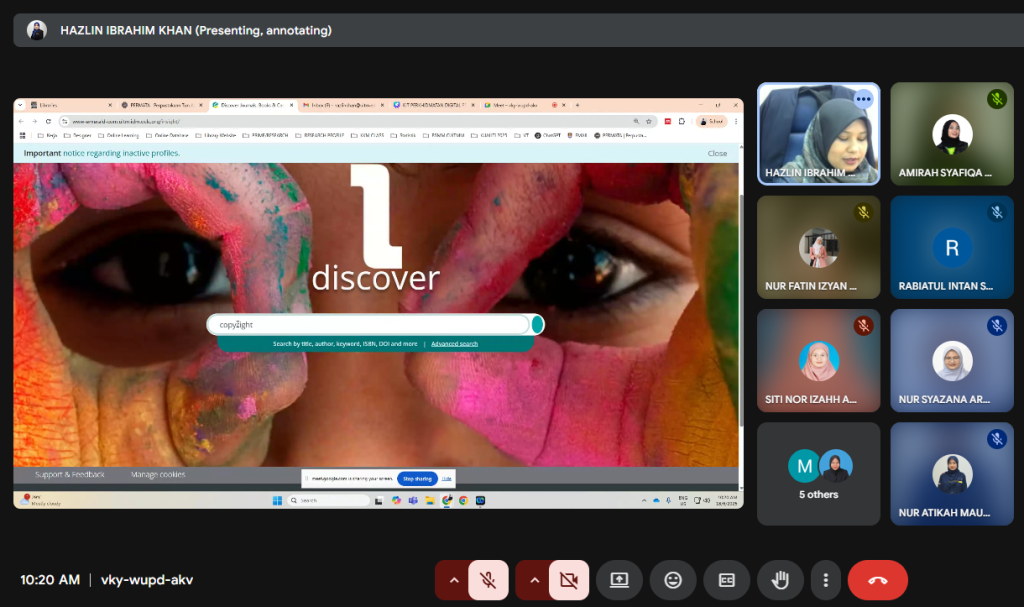This screenshot has width=1024, height=607.
Task: Click the zoom magnifier icon in address bar
Action: (635, 122)
